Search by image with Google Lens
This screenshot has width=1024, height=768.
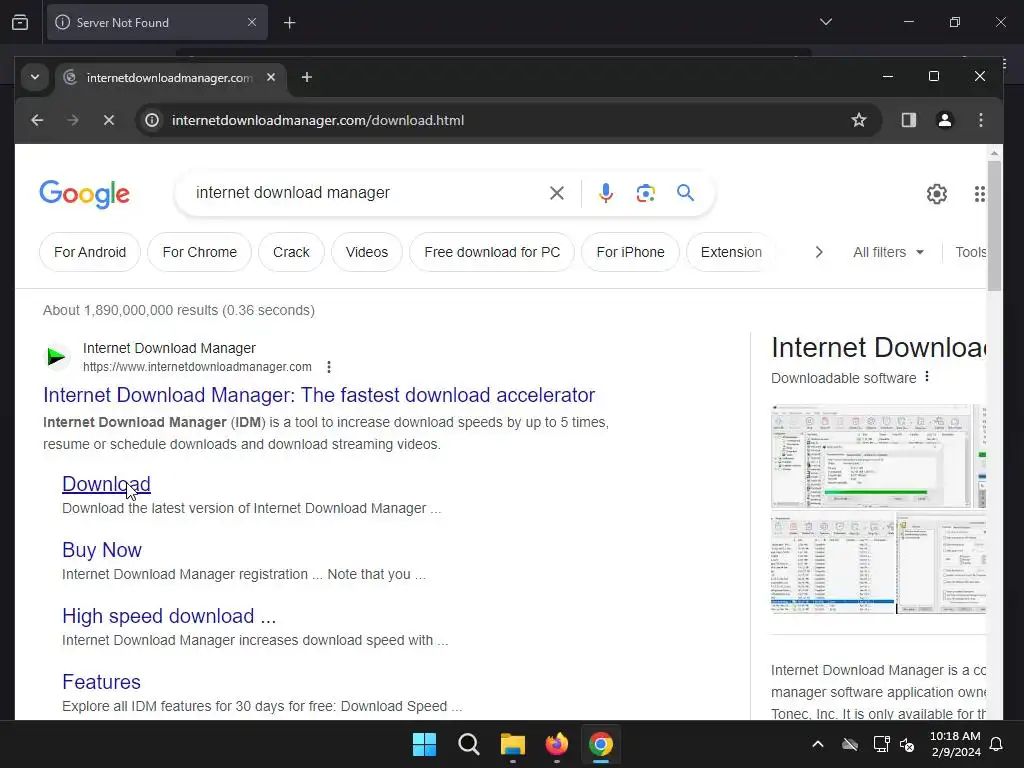coord(645,193)
